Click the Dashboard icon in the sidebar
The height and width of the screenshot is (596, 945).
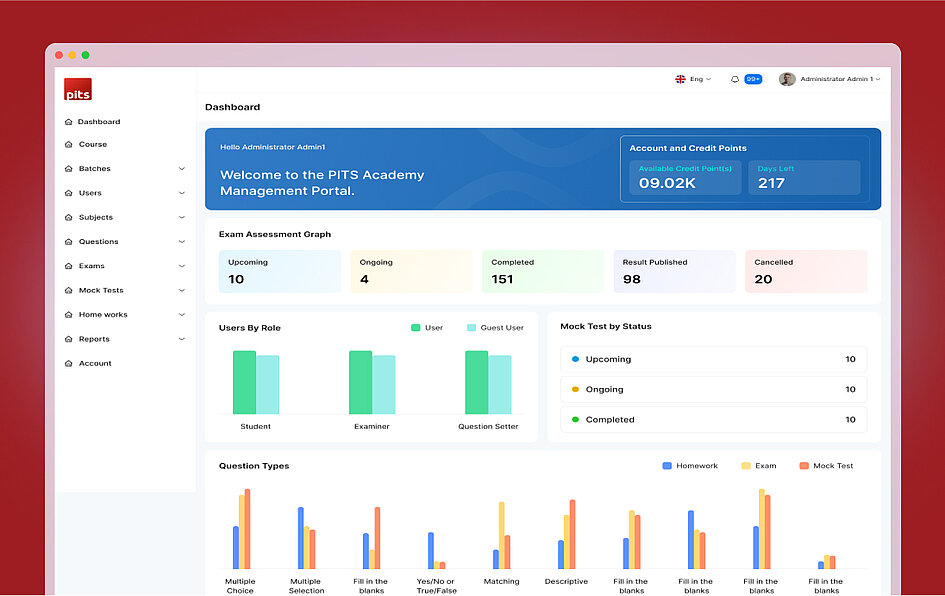click(68, 122)
